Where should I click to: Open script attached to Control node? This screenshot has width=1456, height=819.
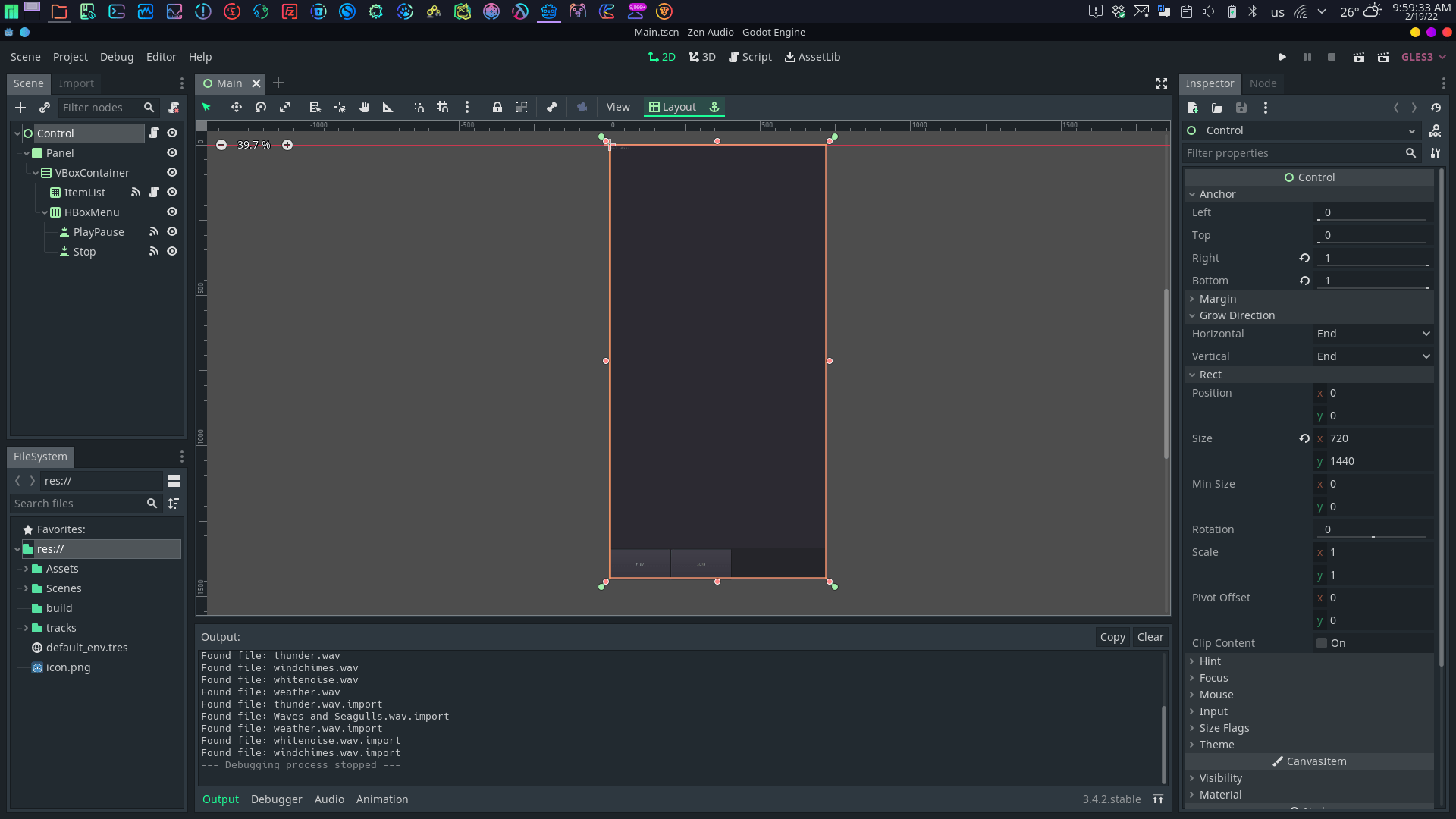tap(154, 133)
